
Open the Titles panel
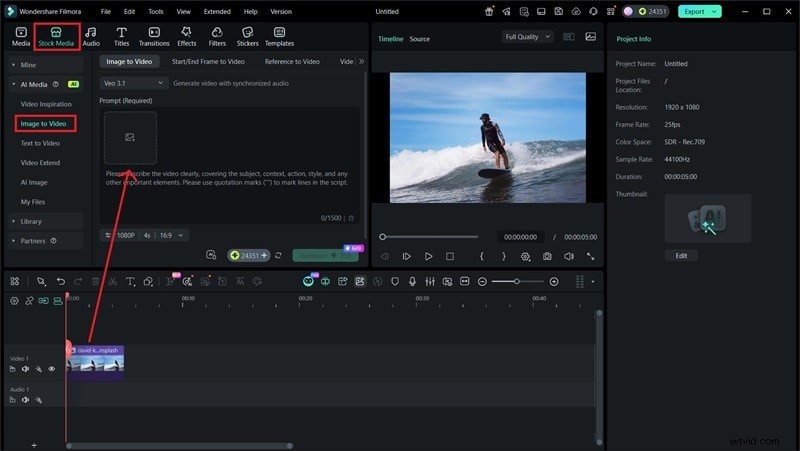121,37
